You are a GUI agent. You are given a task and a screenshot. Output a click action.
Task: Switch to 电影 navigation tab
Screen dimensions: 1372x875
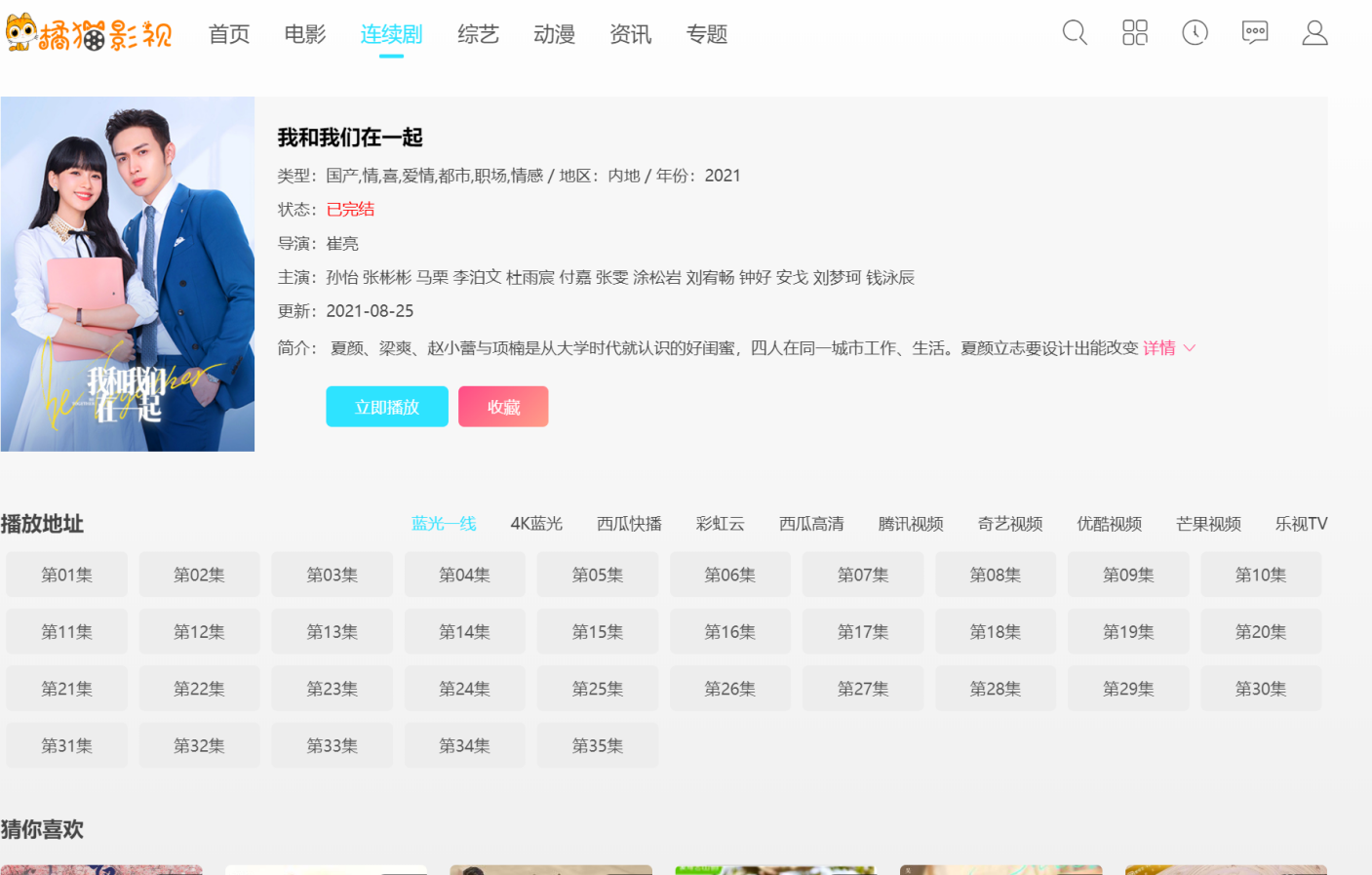(305, 34)
